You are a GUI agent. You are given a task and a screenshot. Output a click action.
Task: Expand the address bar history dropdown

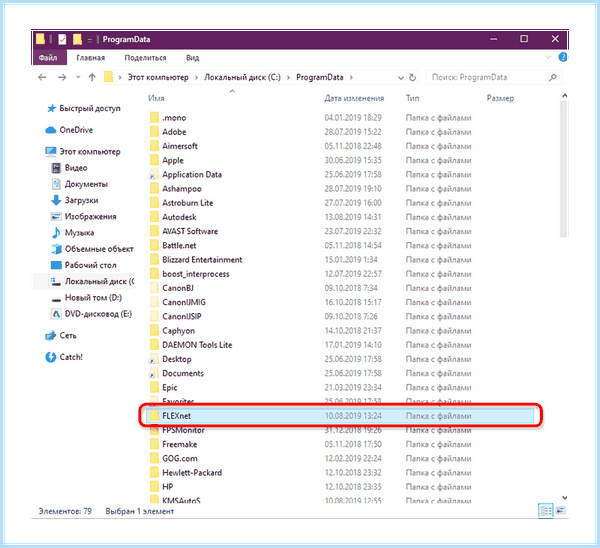[x=401, y=78]
